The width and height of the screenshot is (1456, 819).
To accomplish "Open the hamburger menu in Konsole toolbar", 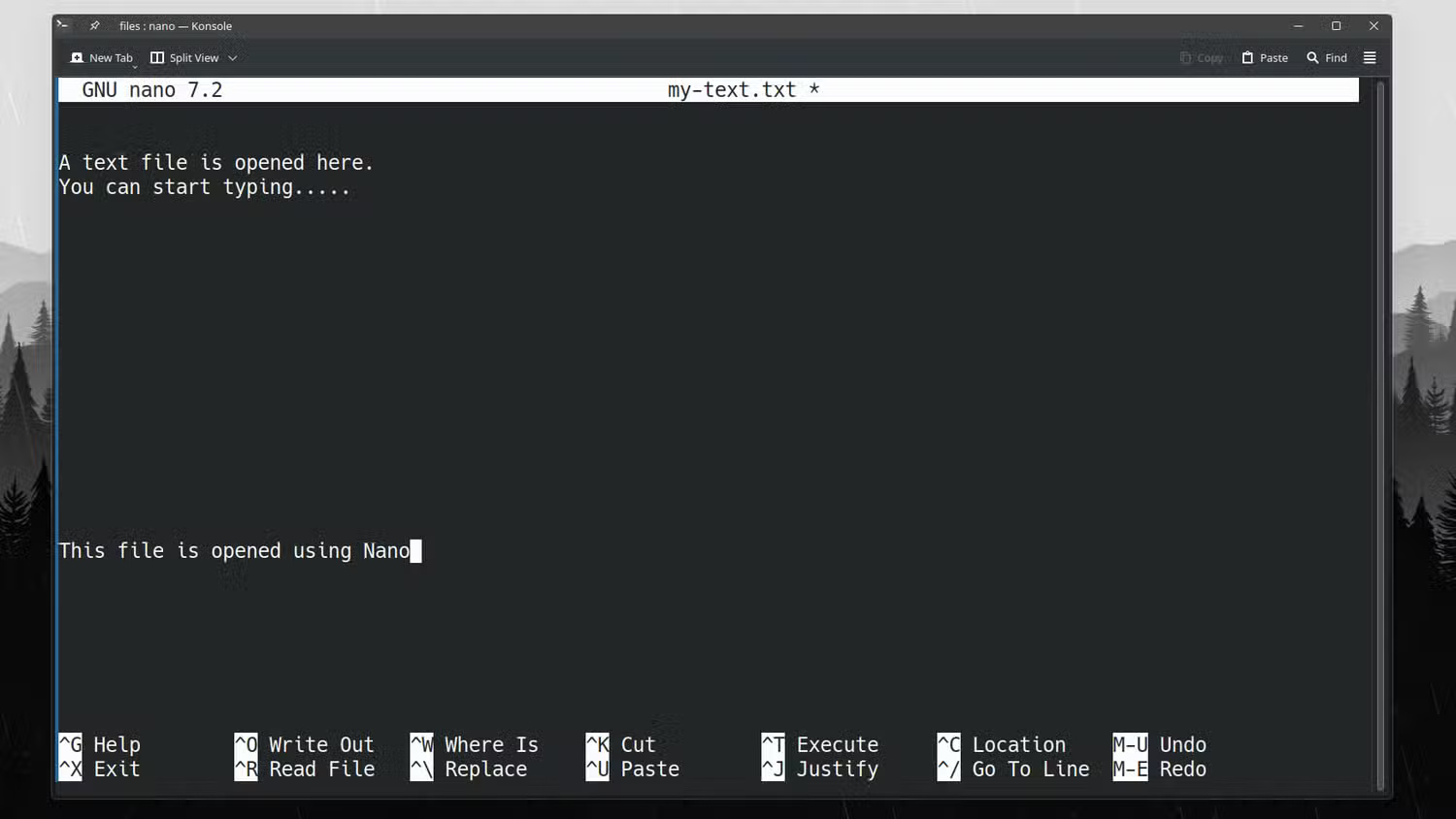I will (x=1370, y=58).
